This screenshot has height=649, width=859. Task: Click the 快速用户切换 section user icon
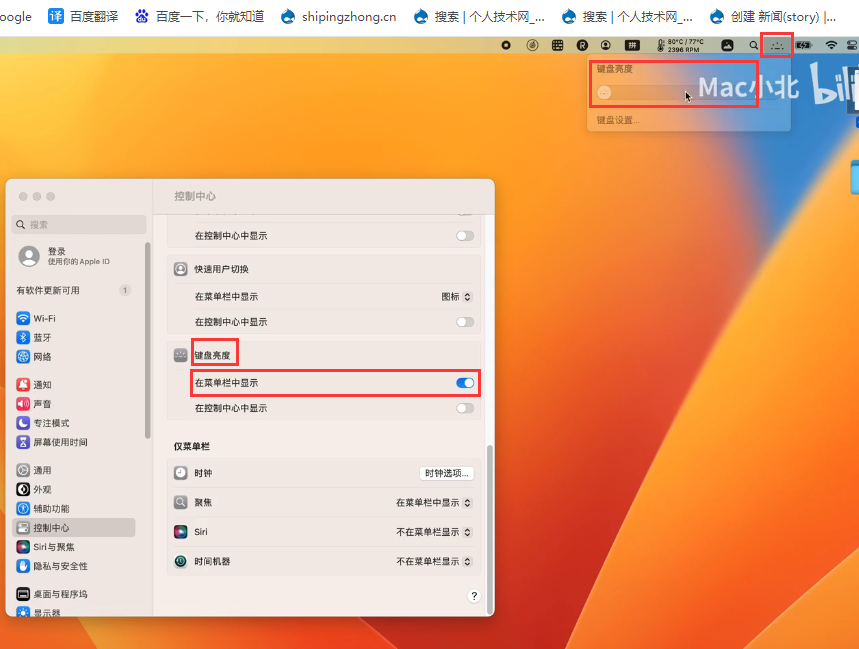(x=180, y=269)
